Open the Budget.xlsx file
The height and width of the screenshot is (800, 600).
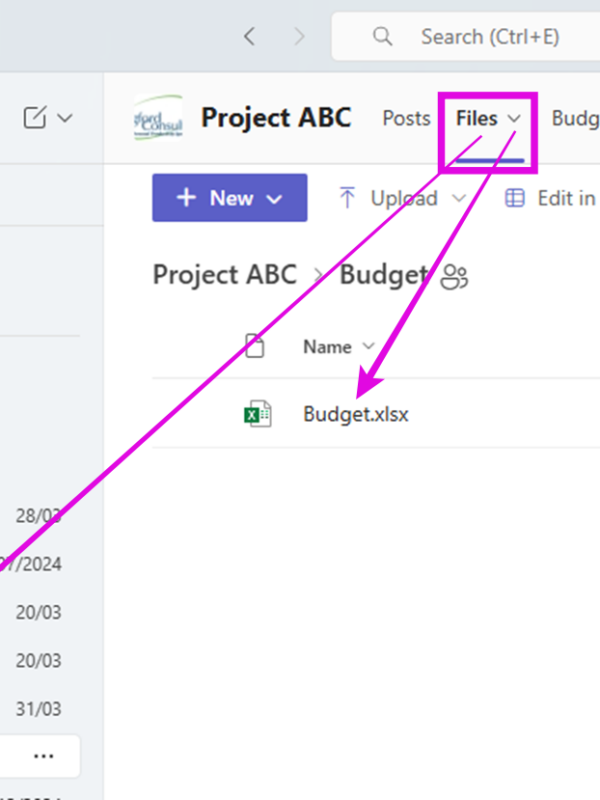(356, 414)
